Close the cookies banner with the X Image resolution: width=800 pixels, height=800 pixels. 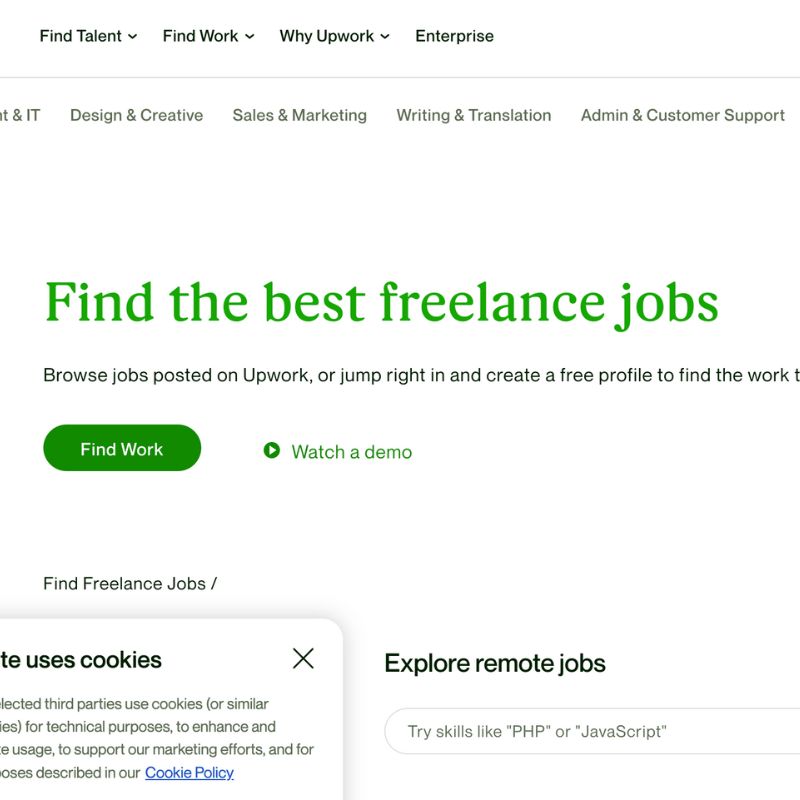click(x=303, y=658)
